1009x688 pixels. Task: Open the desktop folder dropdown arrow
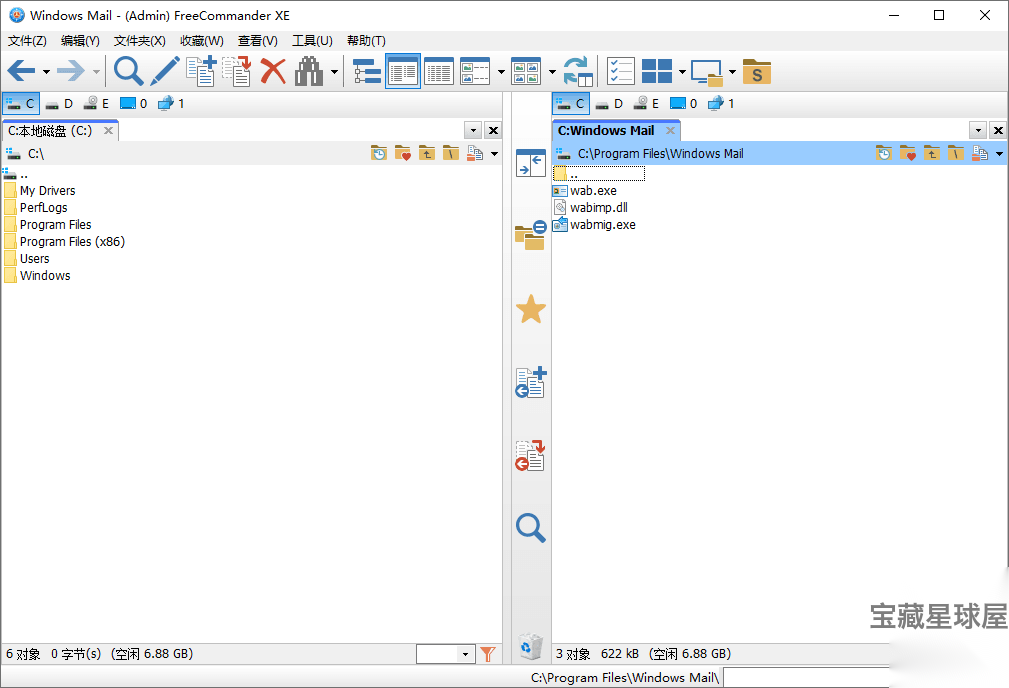732,71
